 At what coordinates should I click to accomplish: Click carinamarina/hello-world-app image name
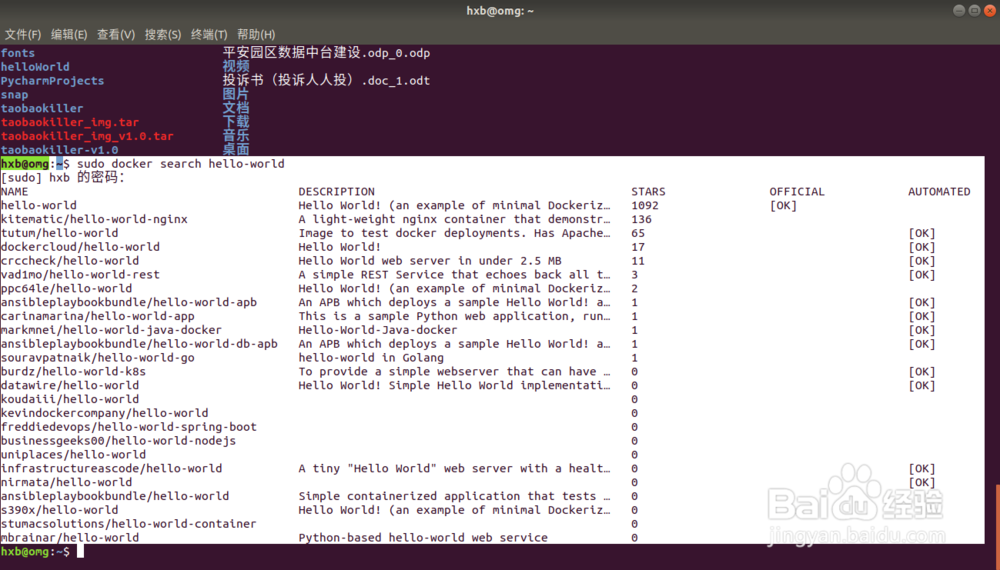pyautogui.click(x=98, y=316)
